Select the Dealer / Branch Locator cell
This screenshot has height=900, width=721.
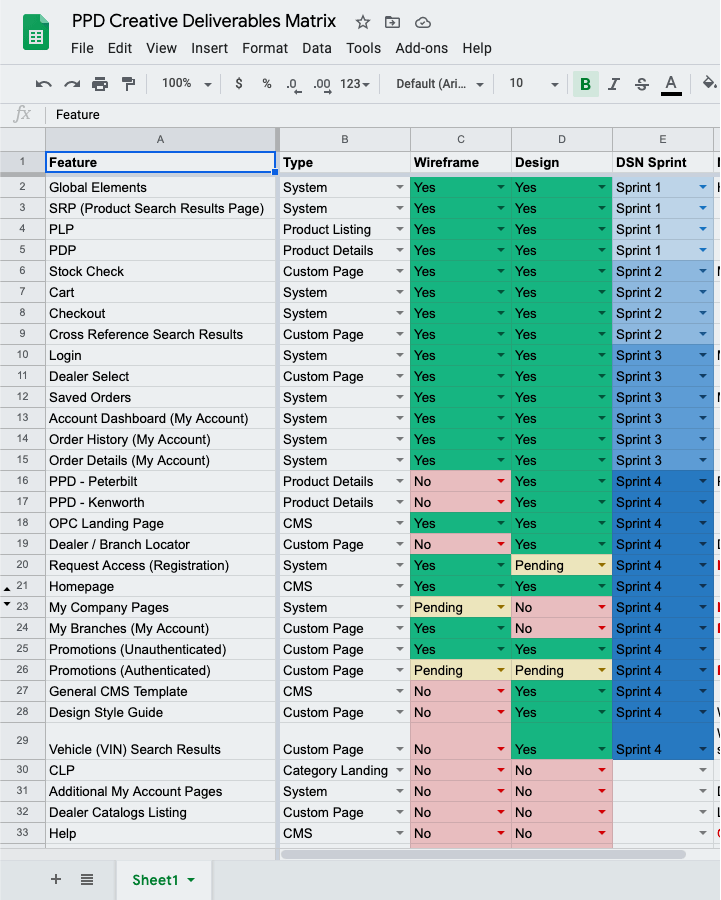point(161,544)
